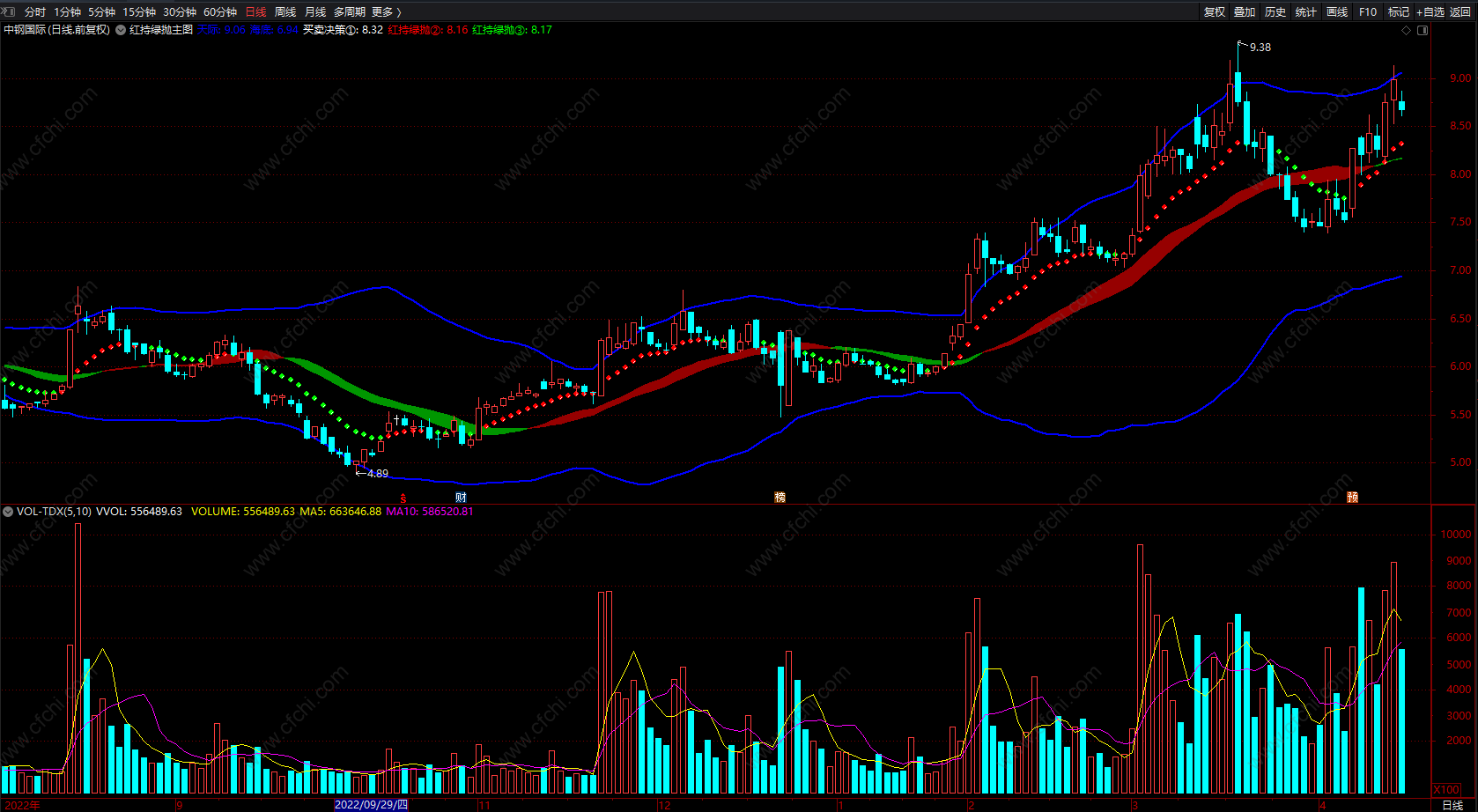Click the MA5: 663646.88 value
Viewport: 1478px width, 812px height.
tap(341, 512)
